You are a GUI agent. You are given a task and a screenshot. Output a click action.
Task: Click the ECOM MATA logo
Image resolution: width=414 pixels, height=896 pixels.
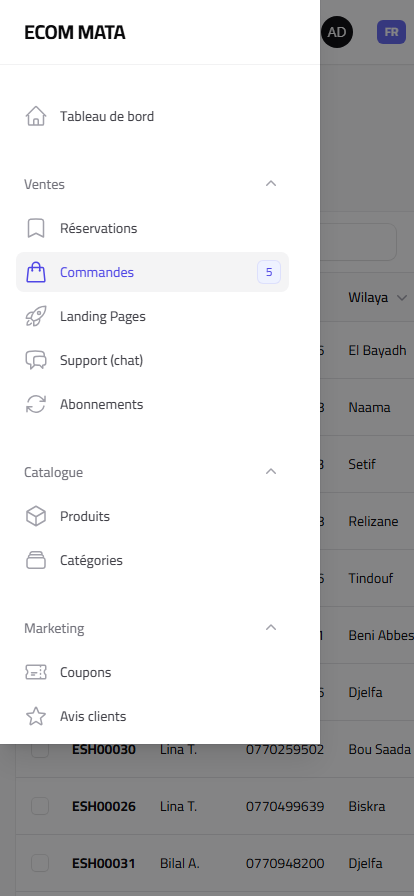click(x=74, y=33)
